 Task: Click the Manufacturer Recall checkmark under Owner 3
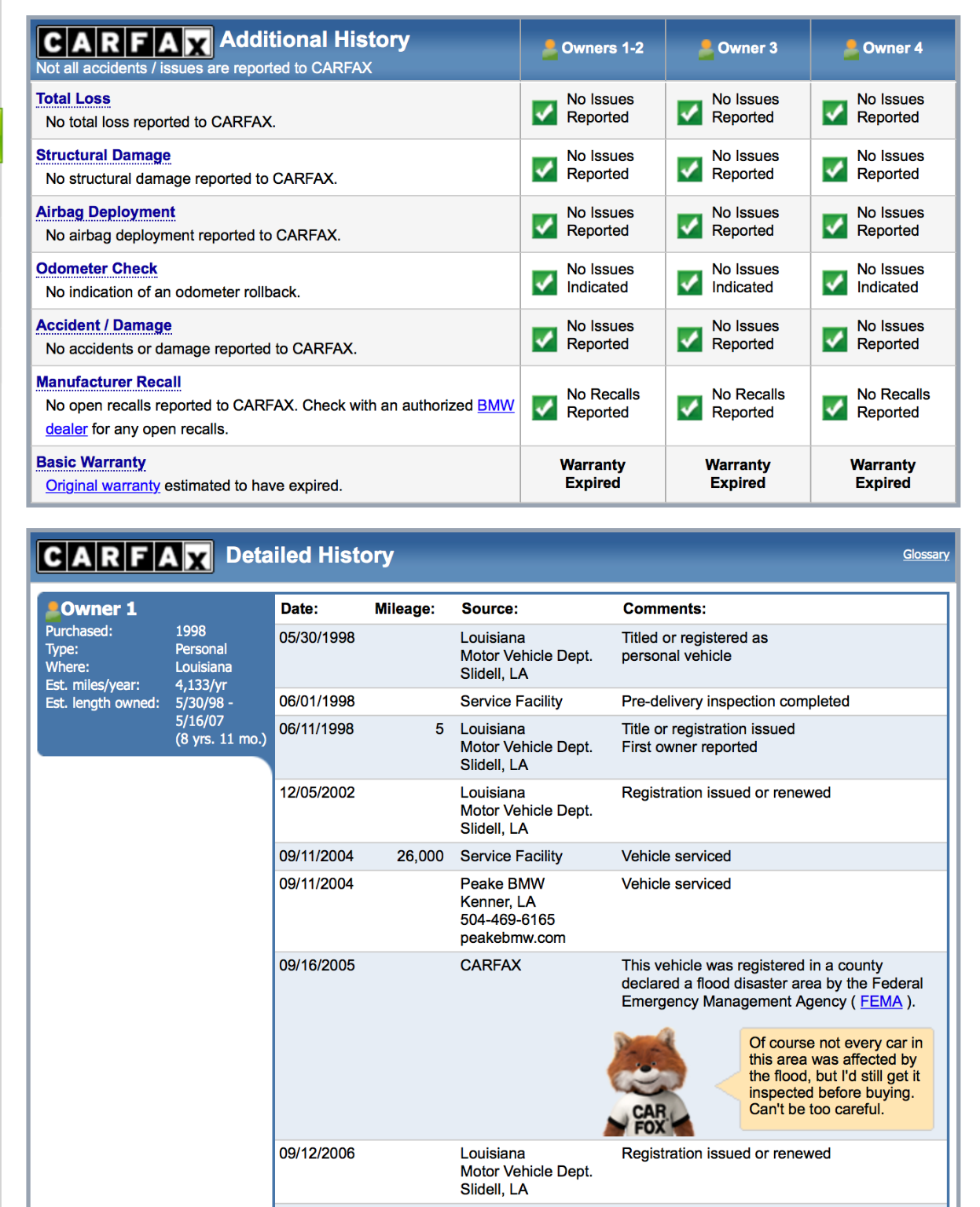coord(690,407)
